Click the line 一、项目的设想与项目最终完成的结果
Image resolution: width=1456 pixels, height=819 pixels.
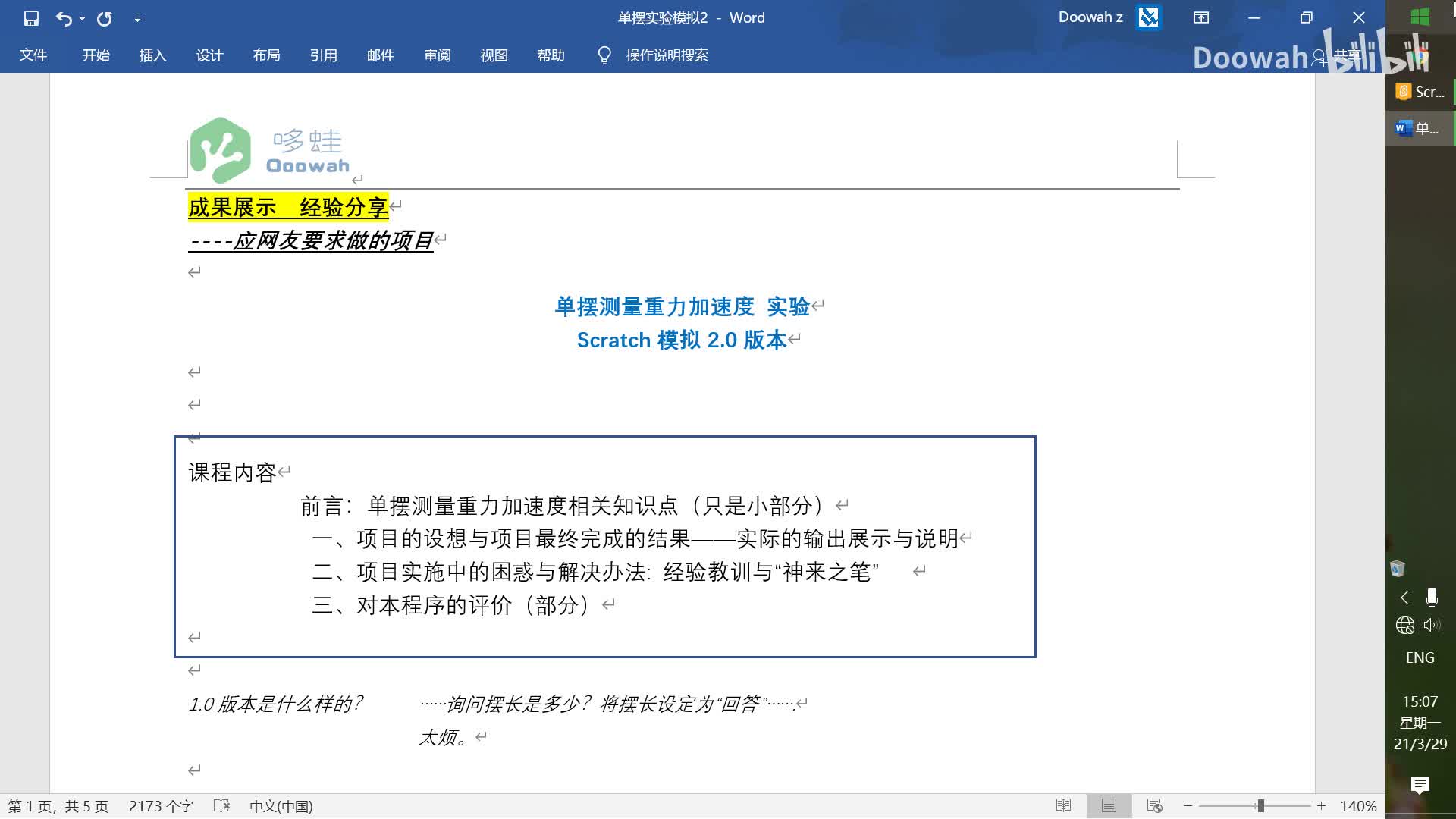point(635,538)
